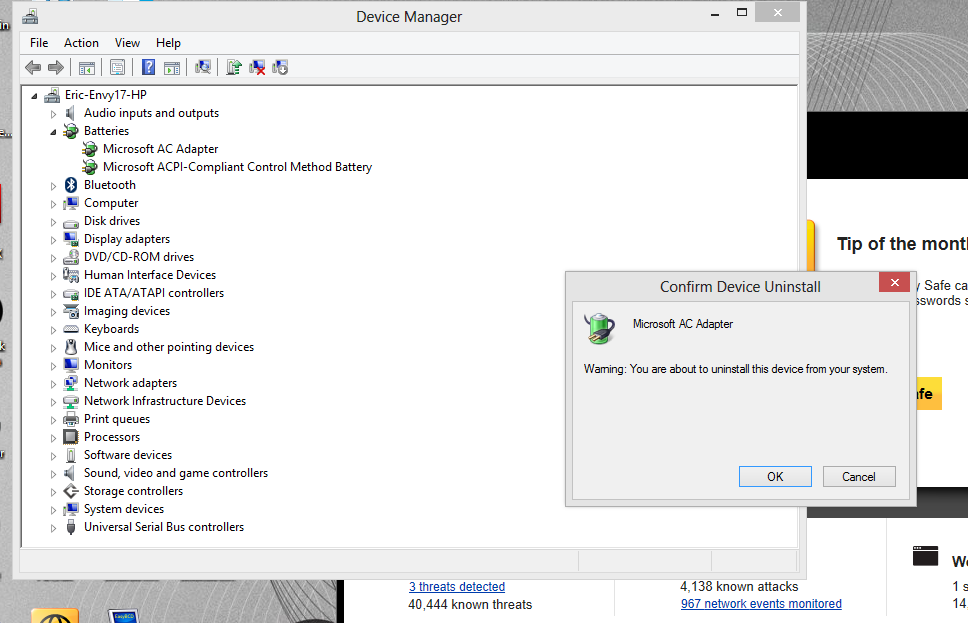Viewport: 968px width, 623px height.
Task: Open the 3 threats detected link
Action: click(x=457, y=587)
